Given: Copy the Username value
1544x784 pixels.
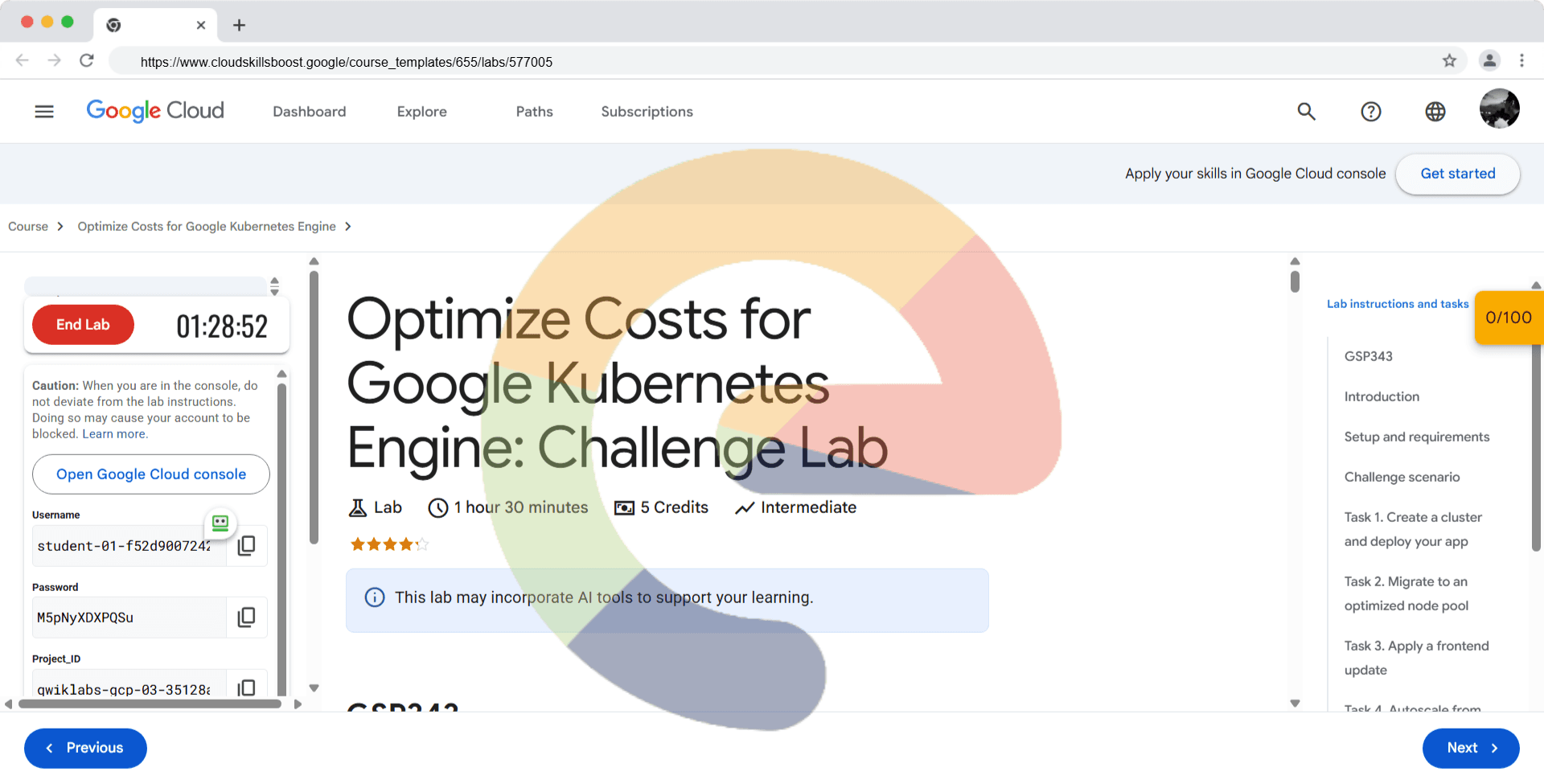Looking at the screenshot, I should click(x=247, y=545).
